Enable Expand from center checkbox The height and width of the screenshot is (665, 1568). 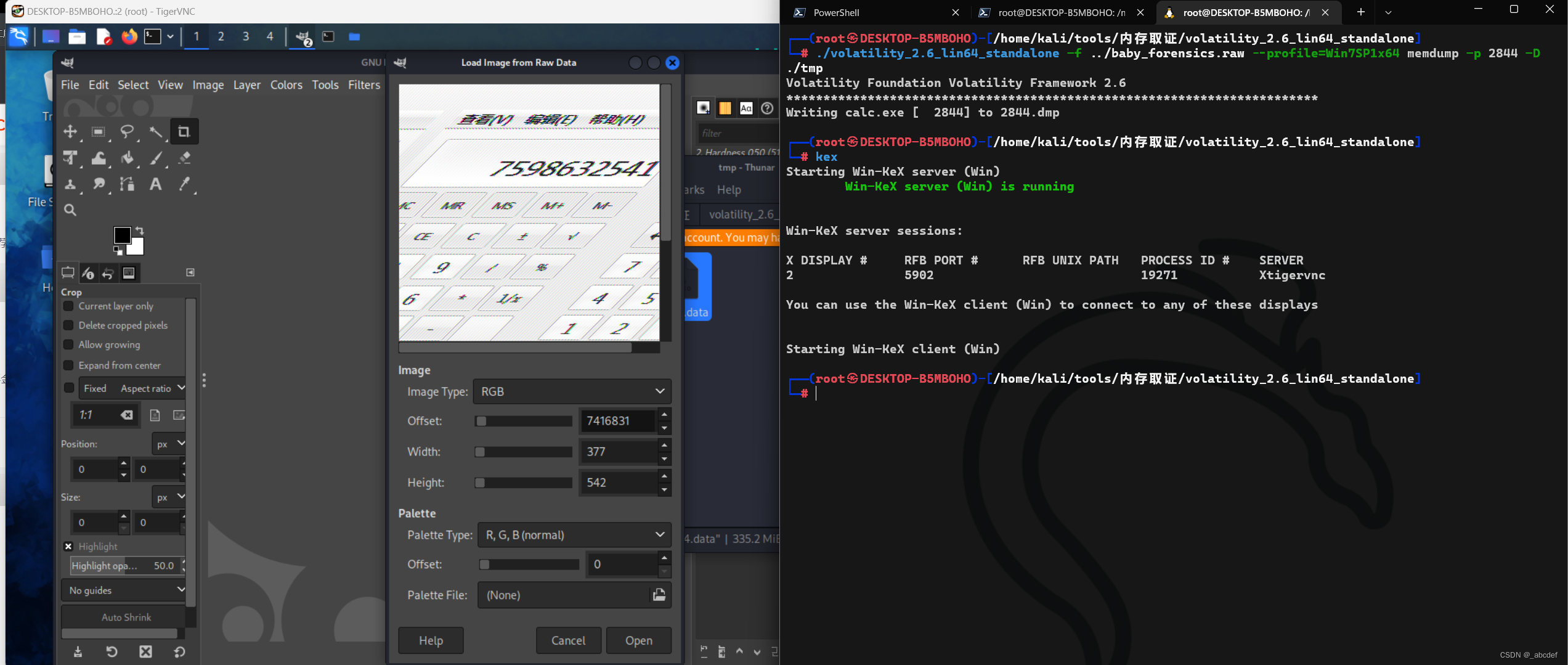(68, 365)
